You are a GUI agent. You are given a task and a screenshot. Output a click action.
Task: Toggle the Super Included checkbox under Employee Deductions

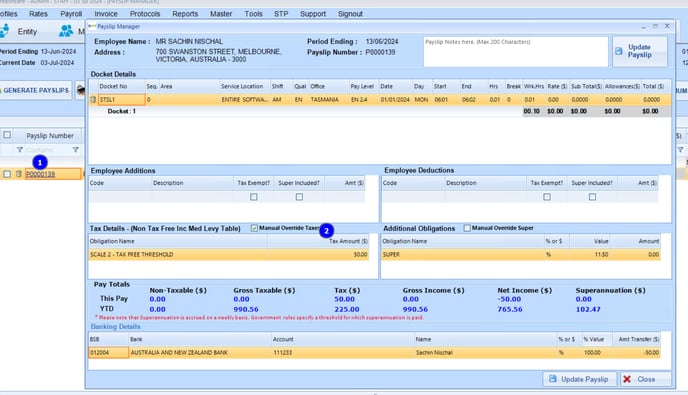[x=592, y=197]
